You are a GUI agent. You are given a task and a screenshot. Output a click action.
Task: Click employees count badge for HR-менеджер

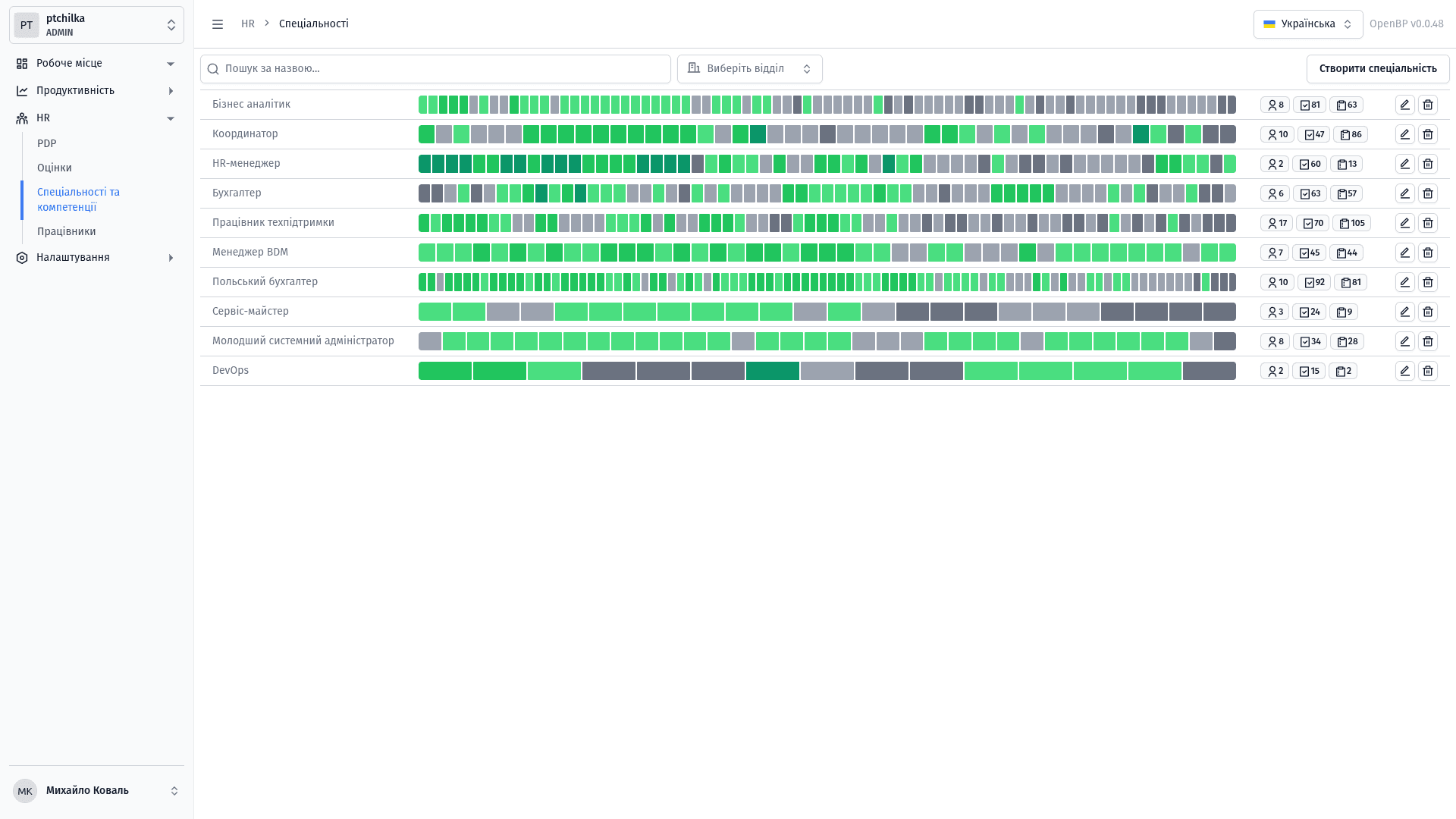[1274, 164]
